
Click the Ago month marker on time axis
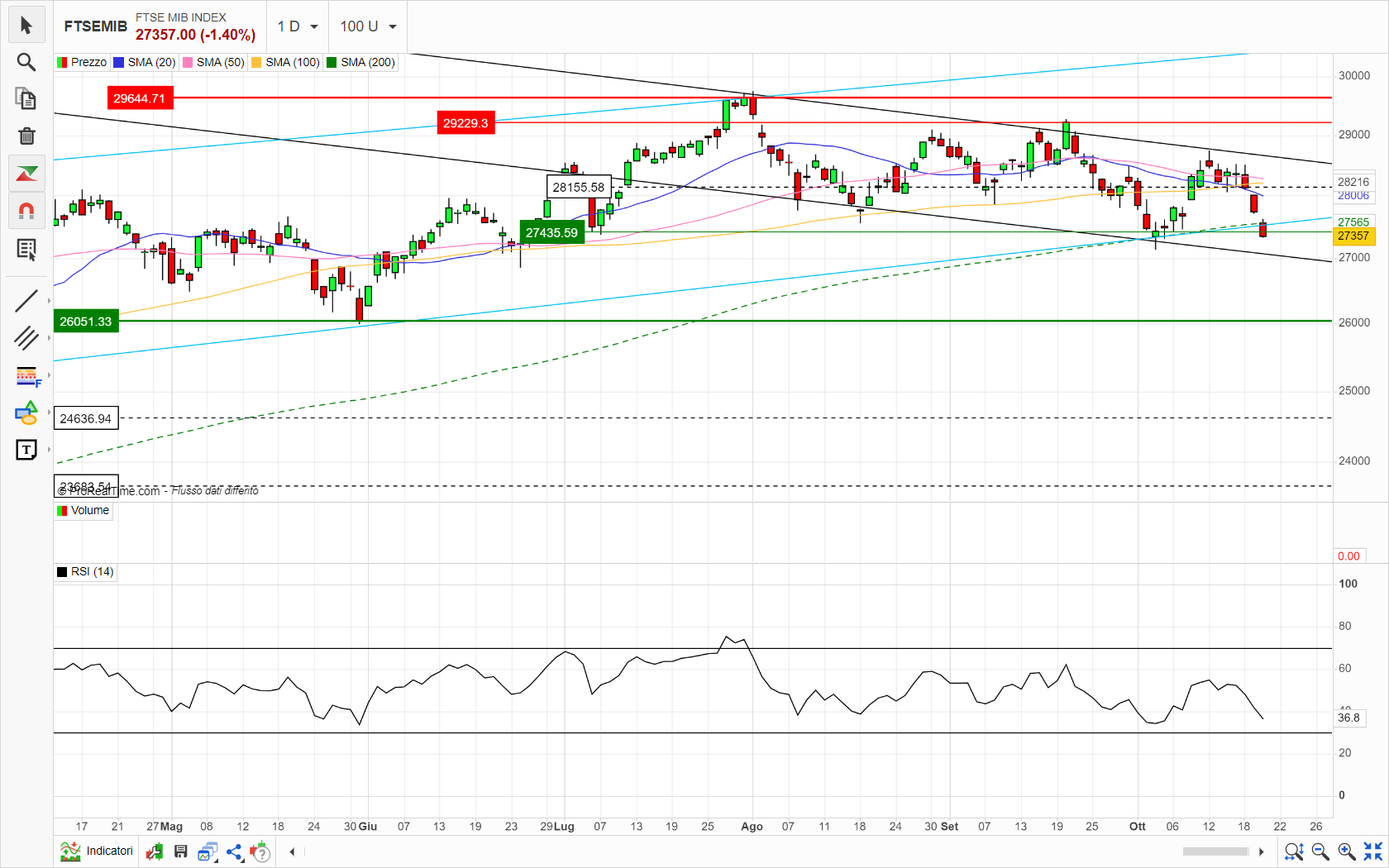(752, 826)
